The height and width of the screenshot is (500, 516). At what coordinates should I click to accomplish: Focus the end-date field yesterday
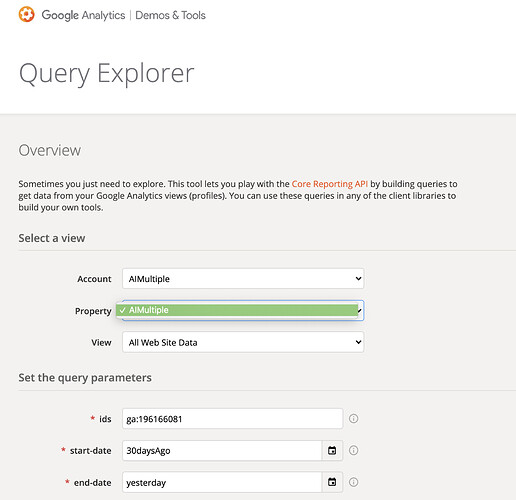(x=222, y=482)
